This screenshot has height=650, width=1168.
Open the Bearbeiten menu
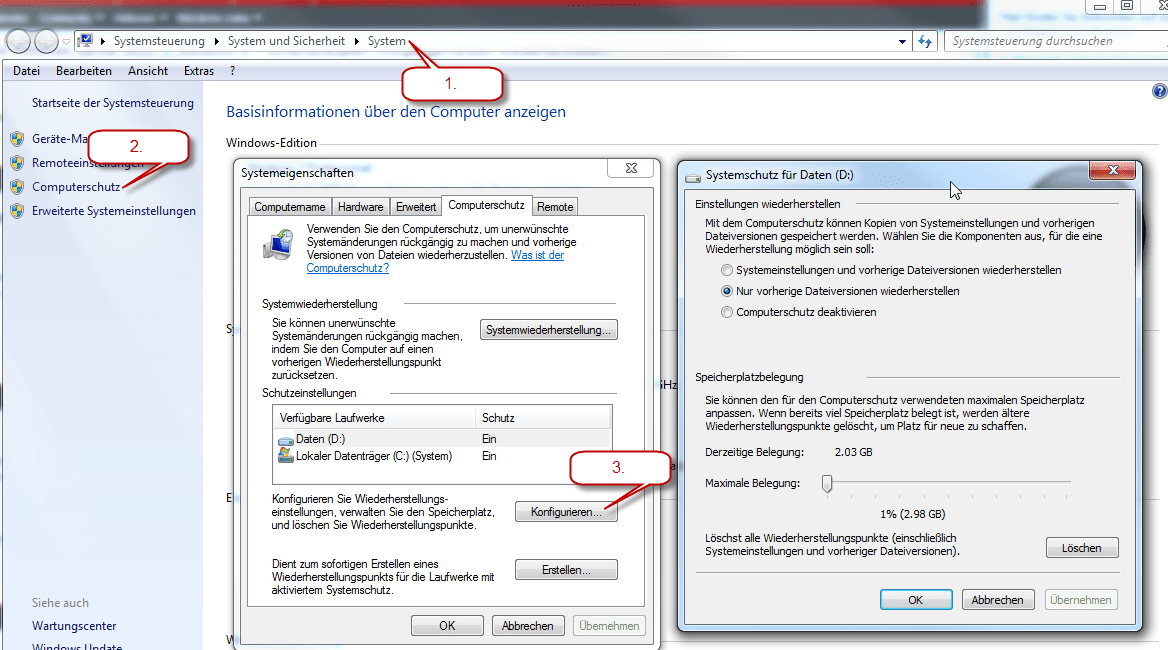point(83,71)
